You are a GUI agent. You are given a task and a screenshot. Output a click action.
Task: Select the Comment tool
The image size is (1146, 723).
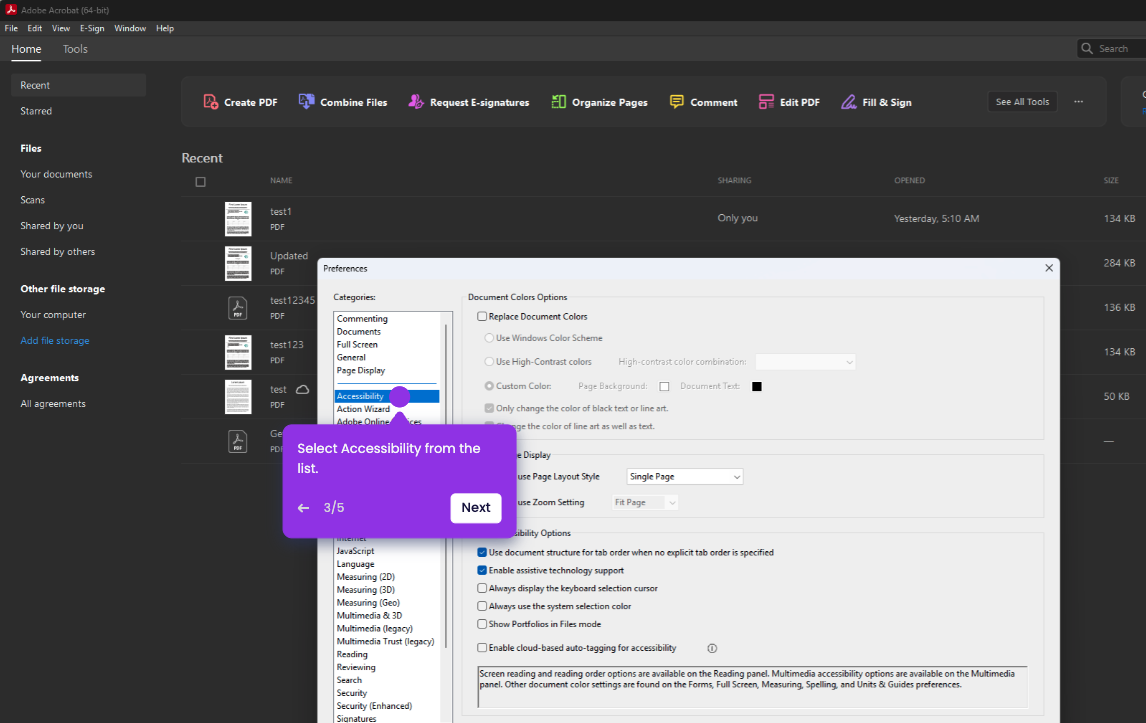[703, 102]
